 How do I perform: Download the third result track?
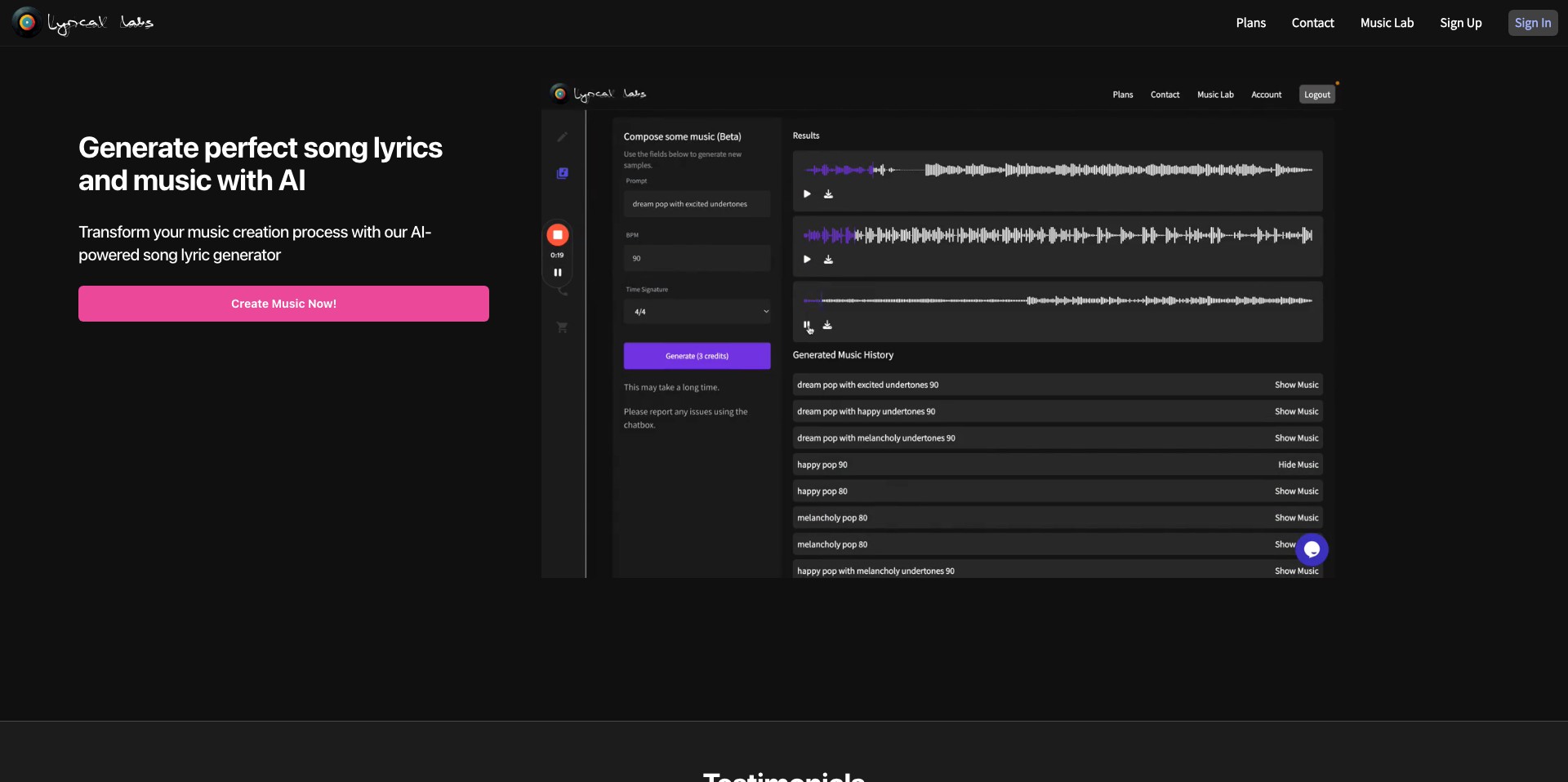(827, 325)
